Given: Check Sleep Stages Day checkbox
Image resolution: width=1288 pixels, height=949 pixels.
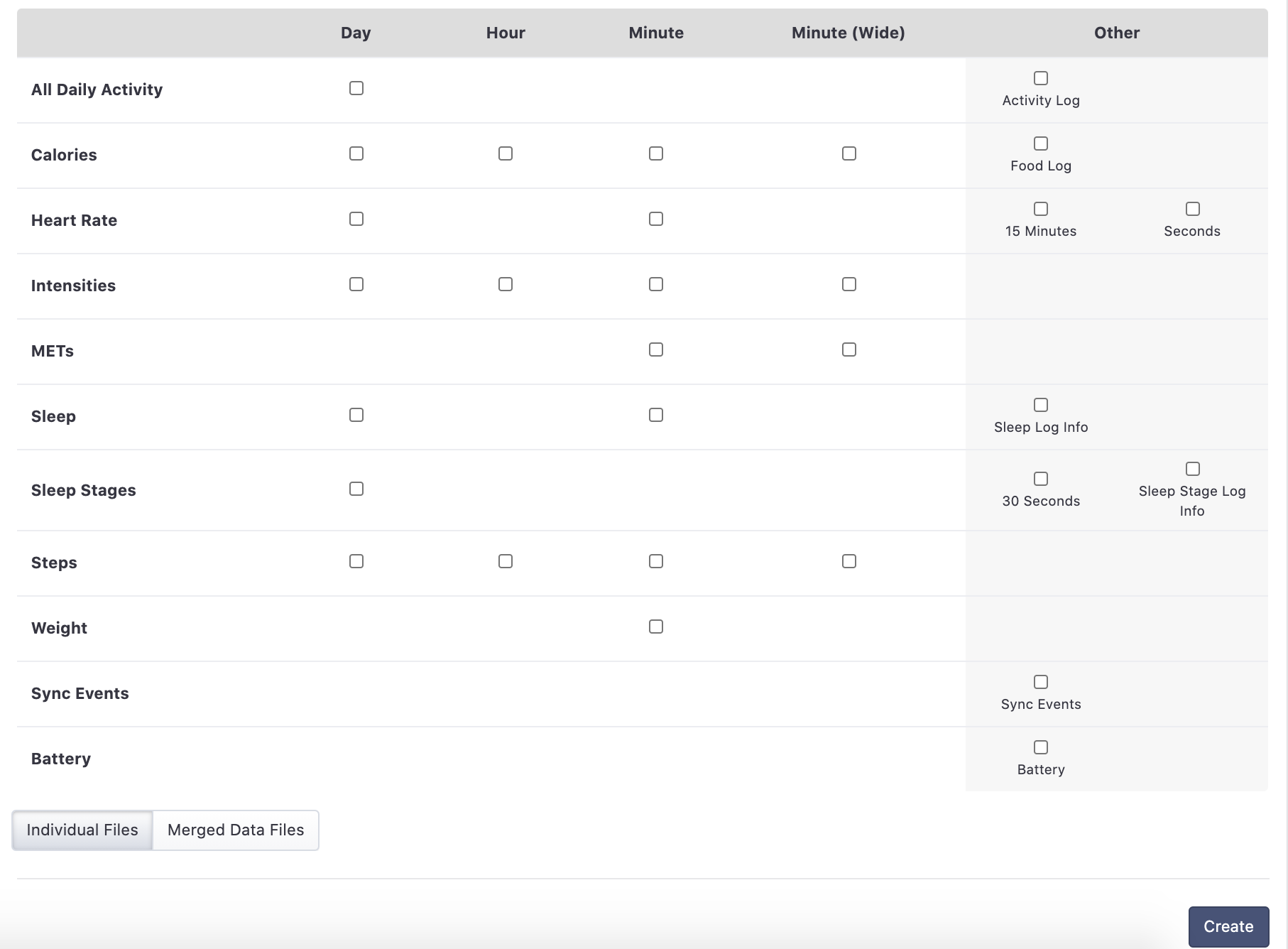Looking at the screenshot, I should coord(356,489).
